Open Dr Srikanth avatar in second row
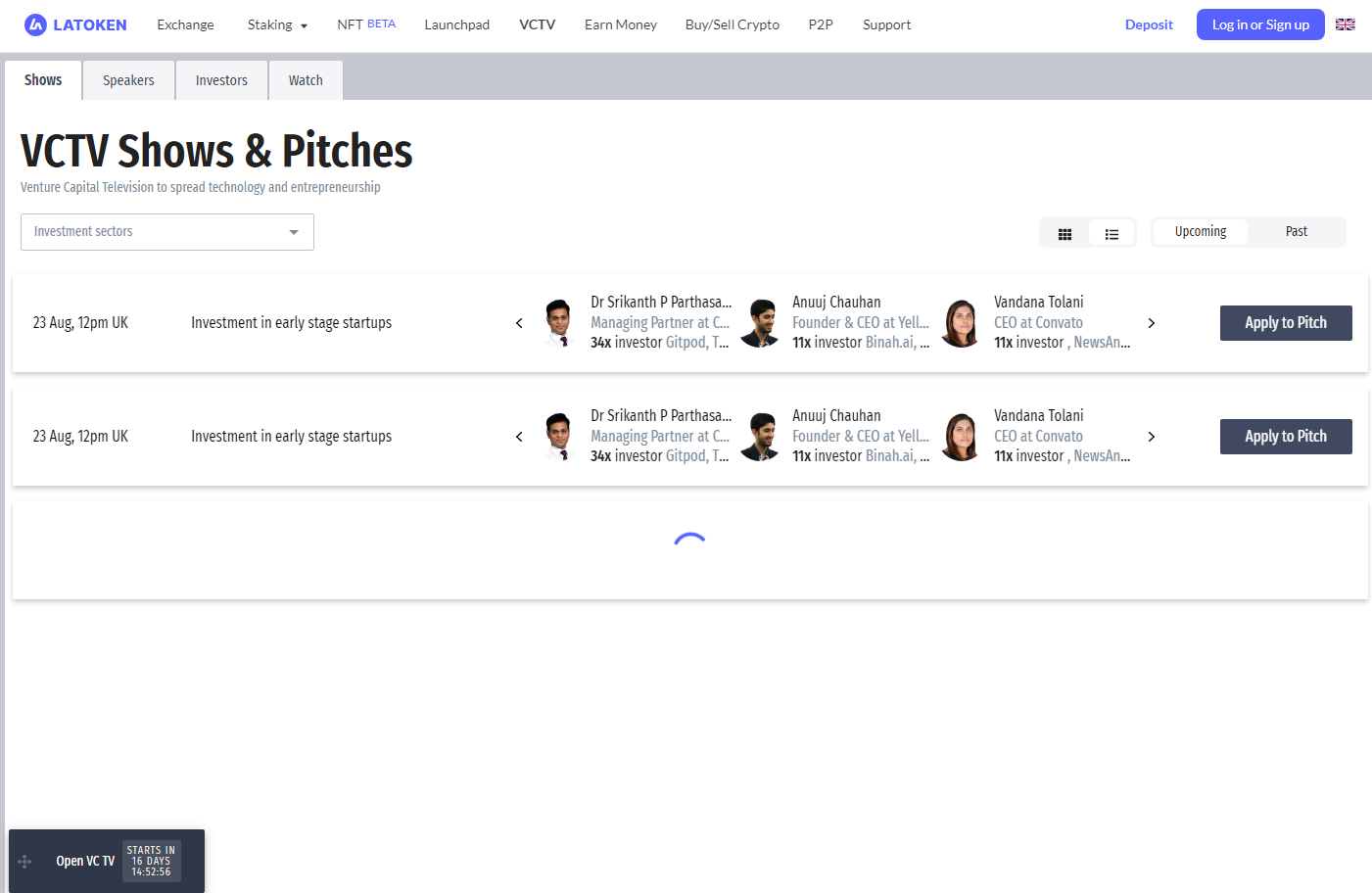The image size is (1372, 893). pyautogui.click(x=559, y=437)
